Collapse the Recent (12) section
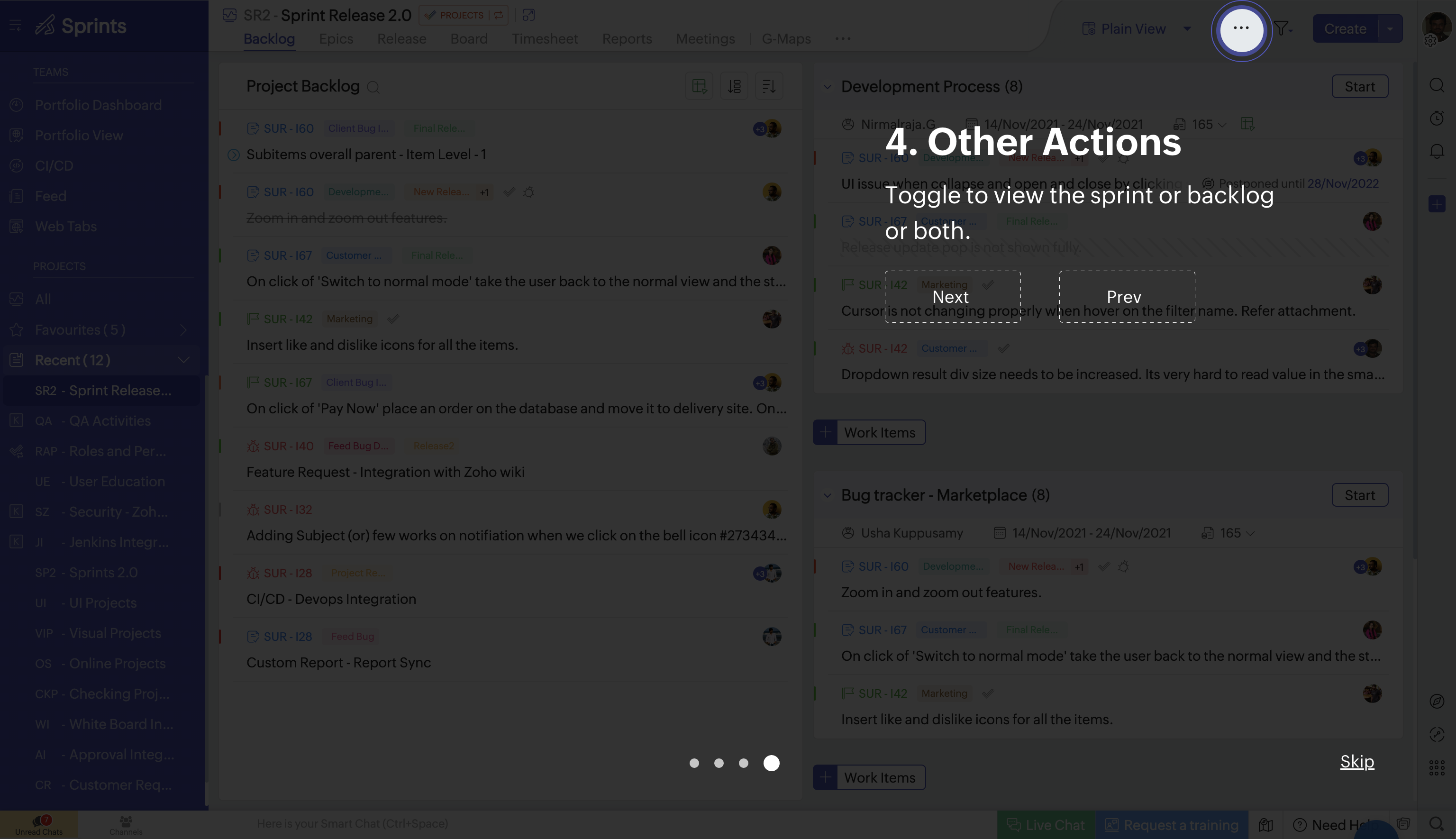Viewport: 1456px width, 839px height. [x=183, y=360]
